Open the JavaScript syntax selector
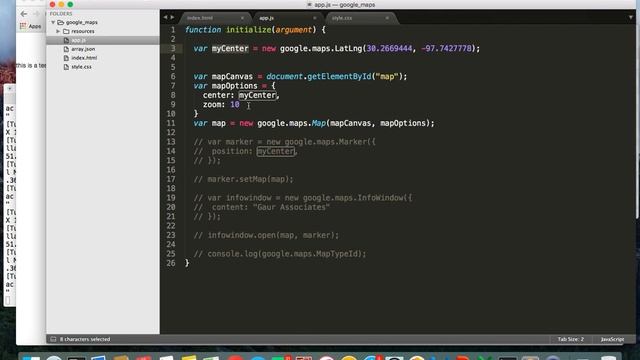This screenshot has width=640, height=360. (612, 339)
